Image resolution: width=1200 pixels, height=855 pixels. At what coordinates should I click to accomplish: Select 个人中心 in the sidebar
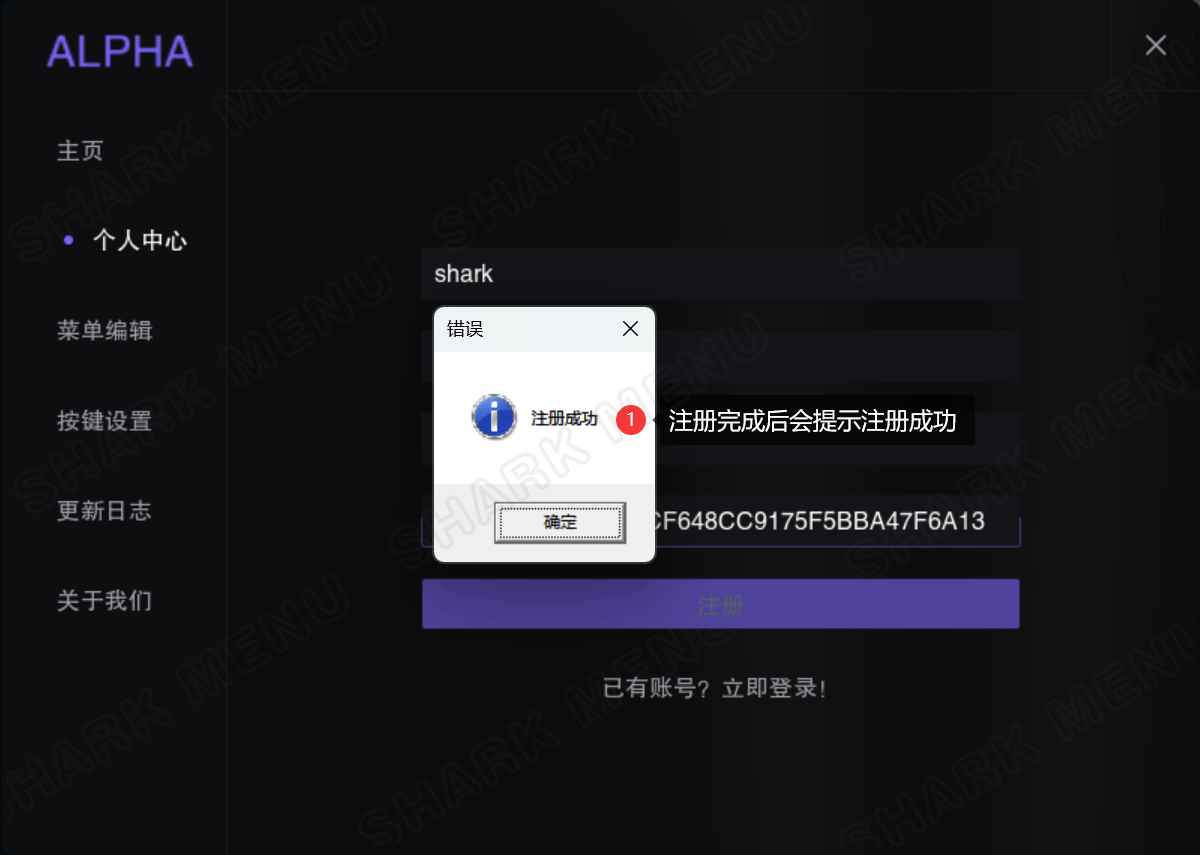pos(140,241)
